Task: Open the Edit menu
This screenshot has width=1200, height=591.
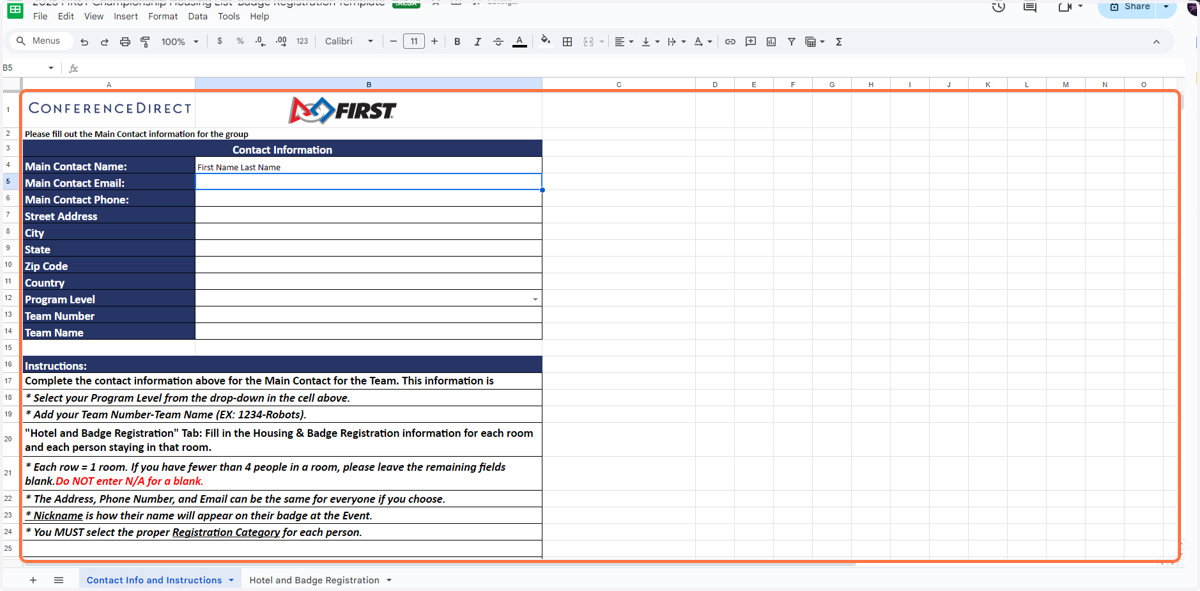Action: pos(66,17)
